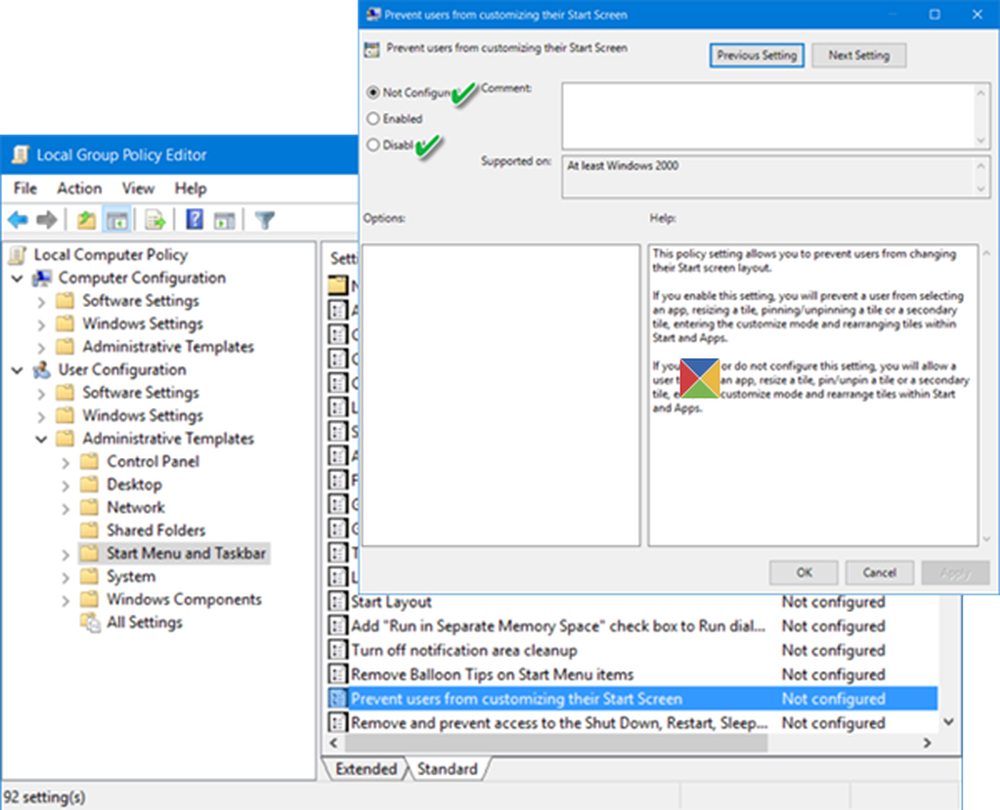Expand the System folder in tree

pos(65,577)
